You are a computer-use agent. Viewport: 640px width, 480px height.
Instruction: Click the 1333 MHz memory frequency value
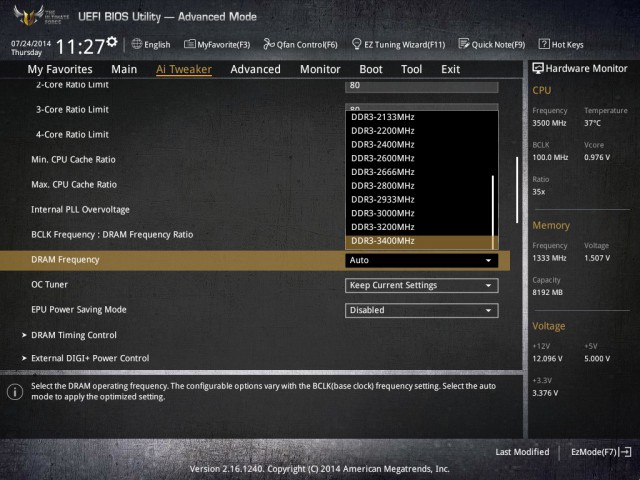coord(549,258)
